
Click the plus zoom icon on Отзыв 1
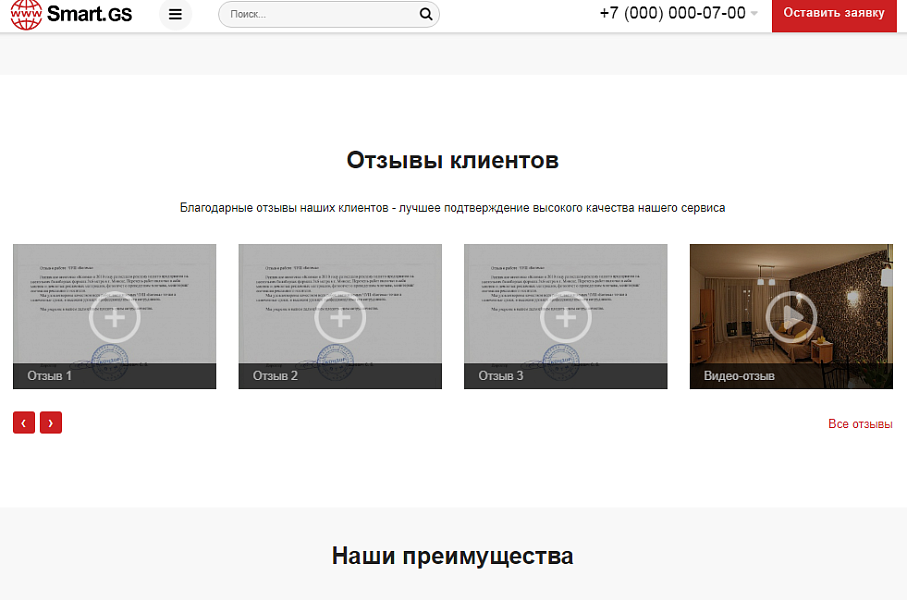[114, 317]
